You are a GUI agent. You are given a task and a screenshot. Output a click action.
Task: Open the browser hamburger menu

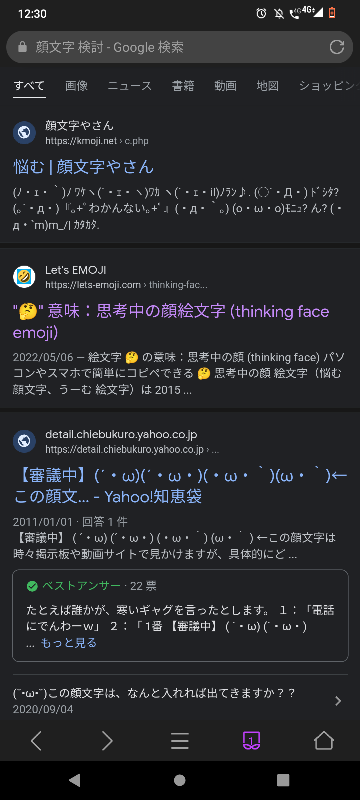[179, 740]
